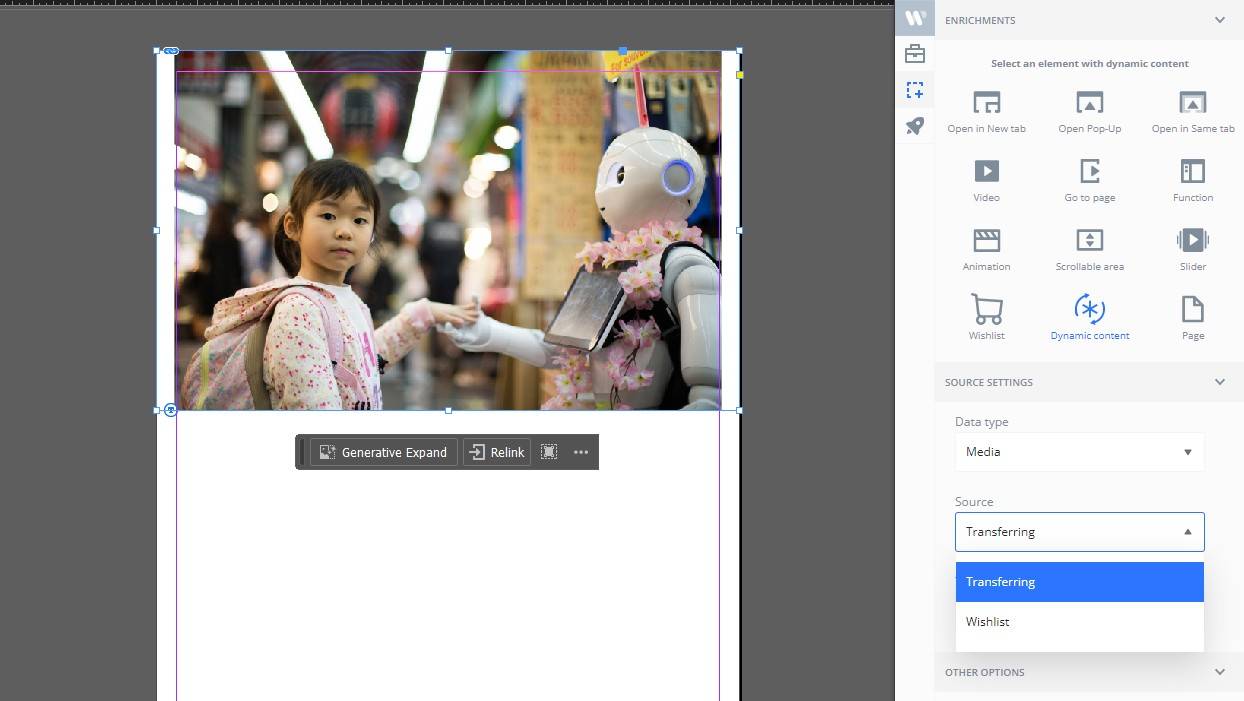
Task: Choose the Function enrichment icon
Action: pos(1192,180)
